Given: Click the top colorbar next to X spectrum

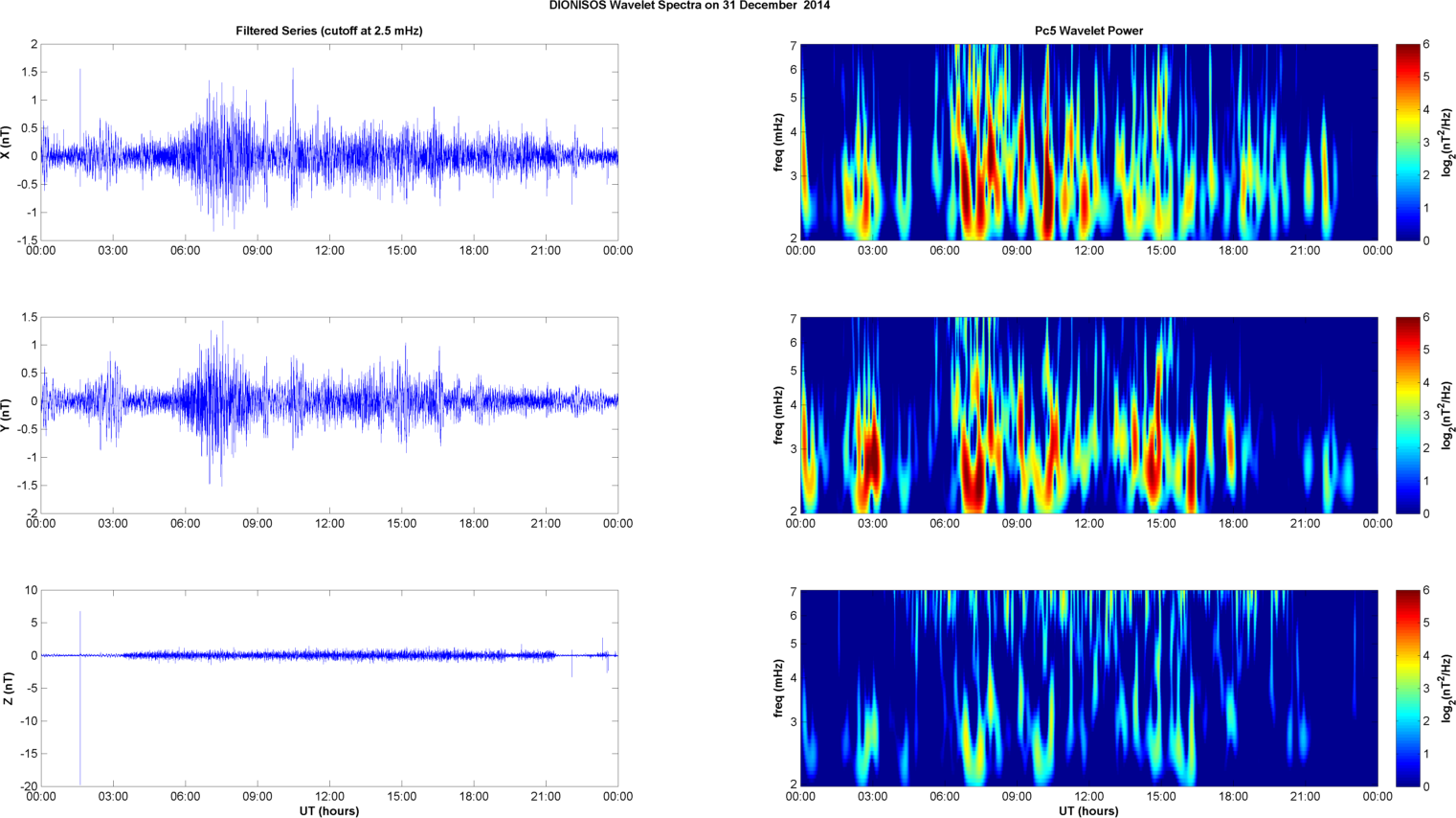Looking at the screenshot, I should click(x=1407, y=142).
